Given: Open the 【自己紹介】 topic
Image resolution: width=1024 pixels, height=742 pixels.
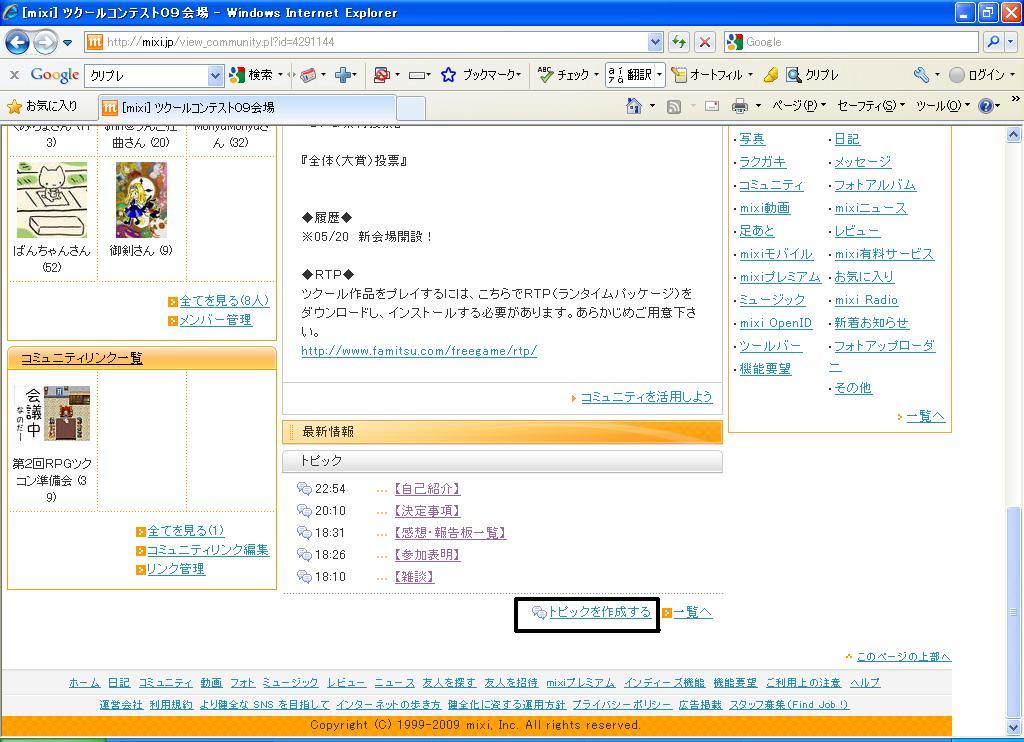Looking at the screenshot, I should tap(426, 489).
